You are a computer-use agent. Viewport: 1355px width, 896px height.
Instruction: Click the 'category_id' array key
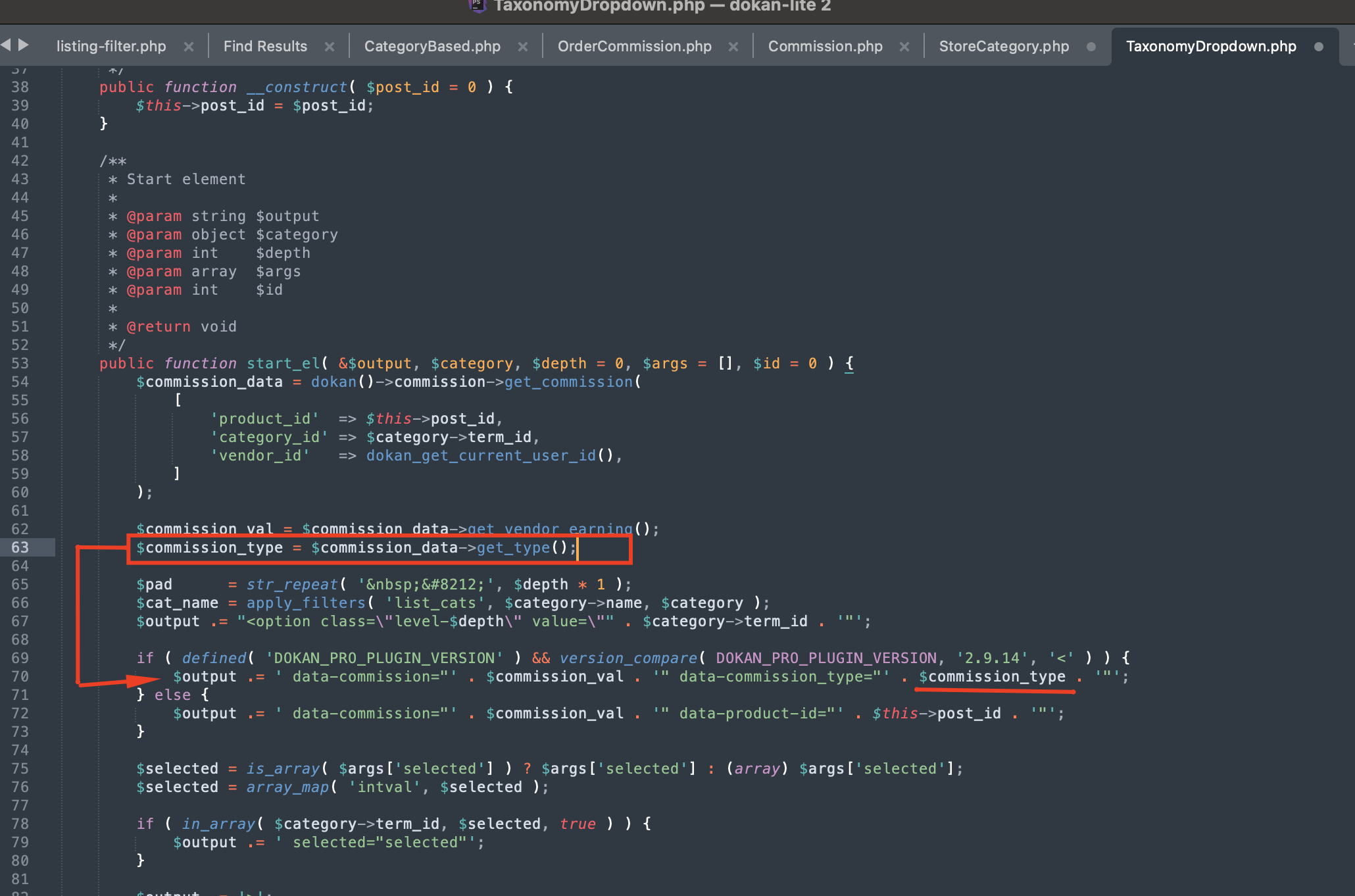269,437
